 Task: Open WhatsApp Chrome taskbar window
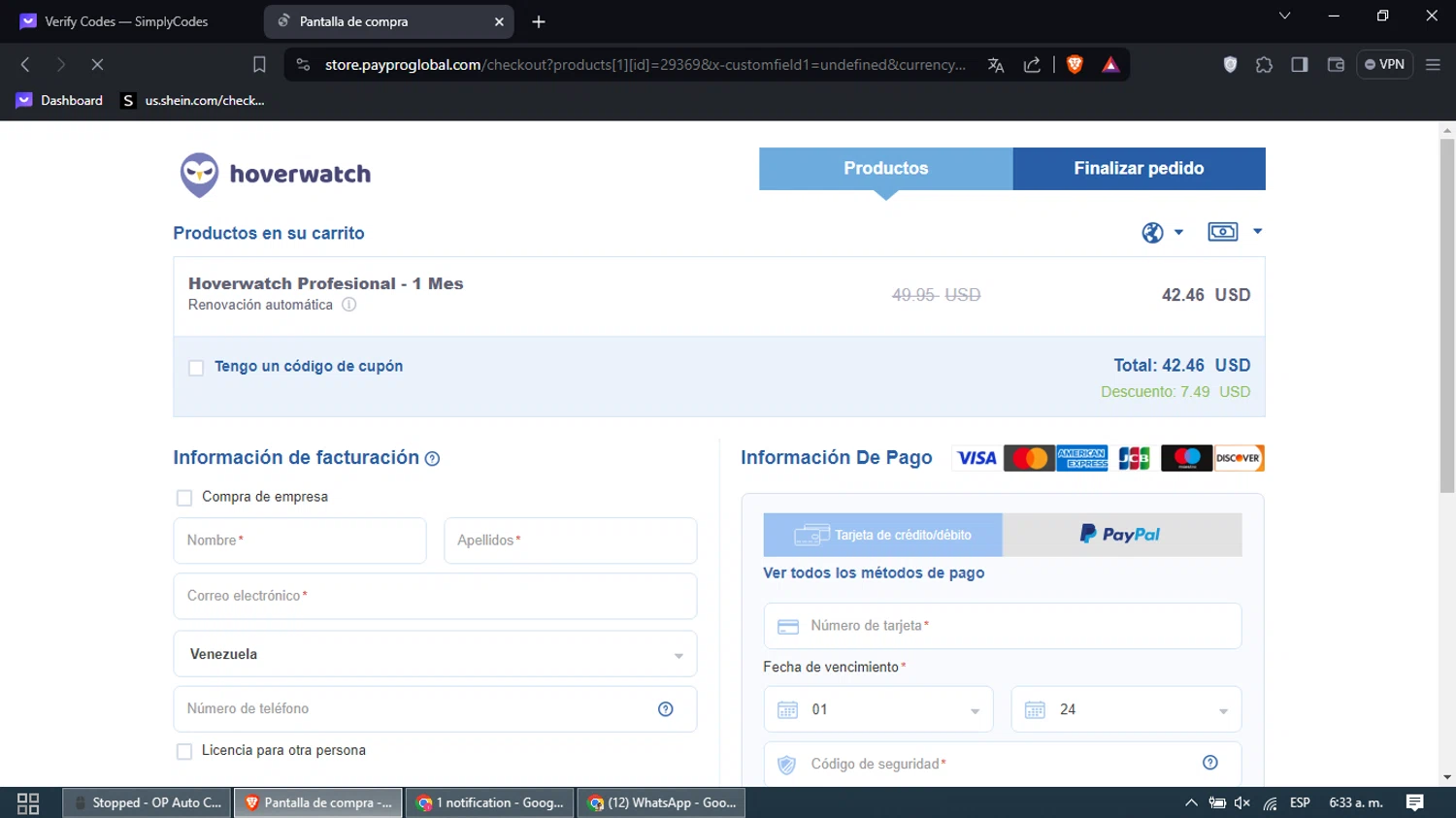(x=662, y=803)
